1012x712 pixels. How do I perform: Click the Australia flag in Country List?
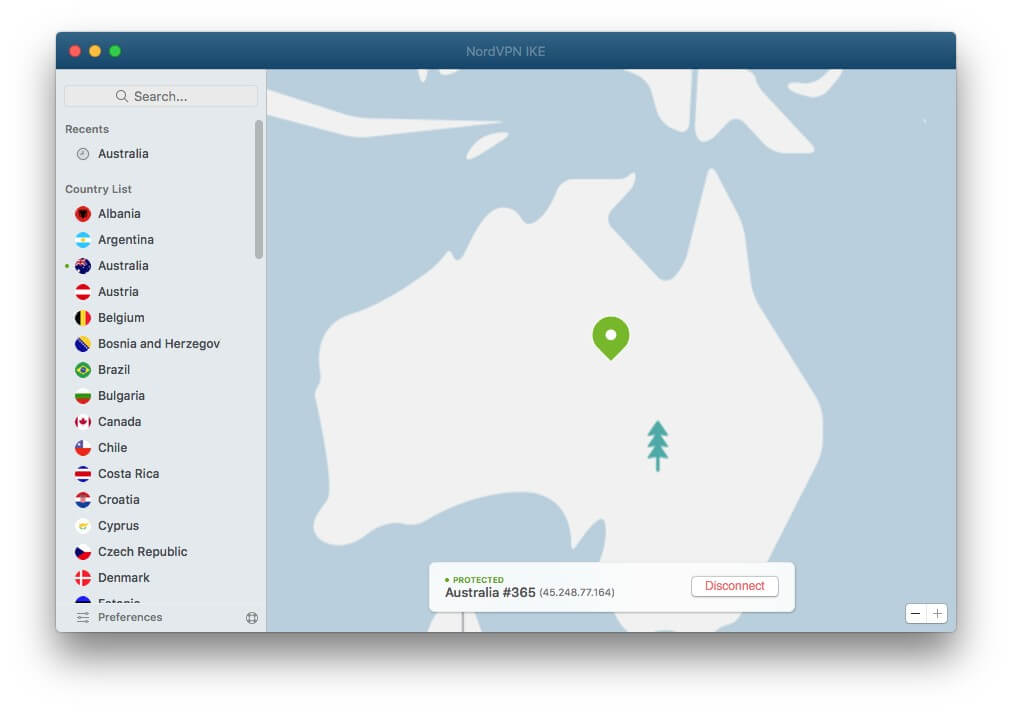click(83, 266)
